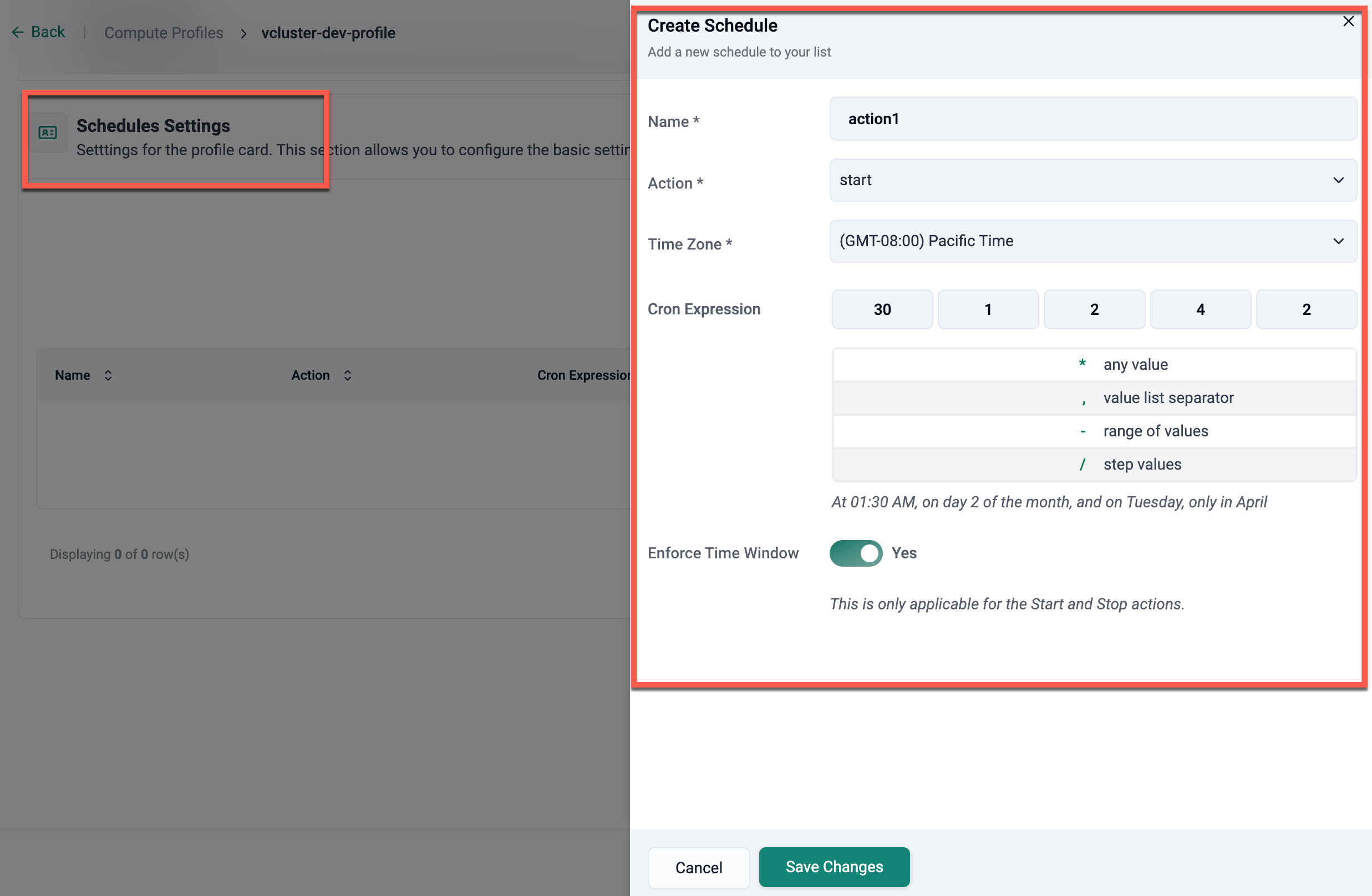Open the Action dropdown showing start
Image resolution: width=1372 pixels, height=896 pixels.
(x=1084, y=180)
